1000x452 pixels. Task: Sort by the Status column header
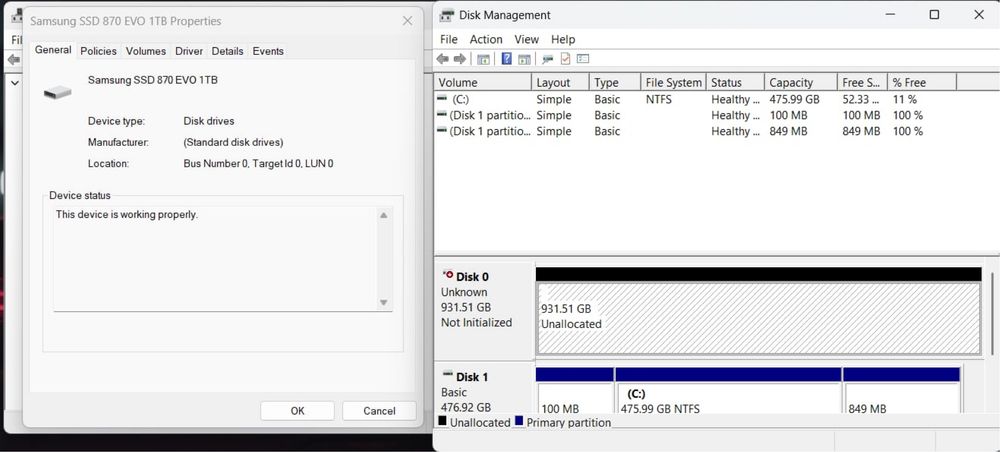pyautogui.click(x=735, y=82)
